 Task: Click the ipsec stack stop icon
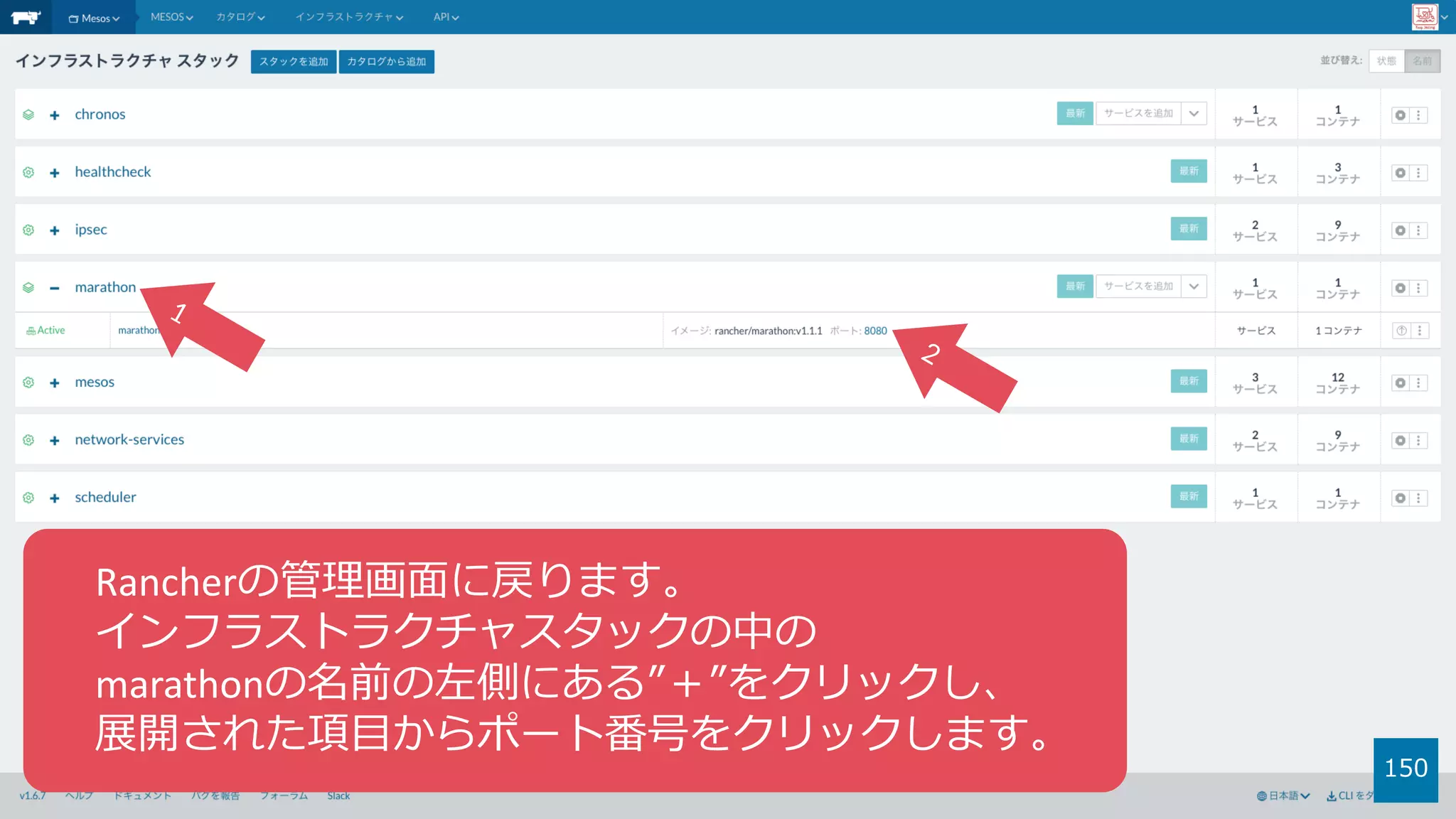point(1401,230)
